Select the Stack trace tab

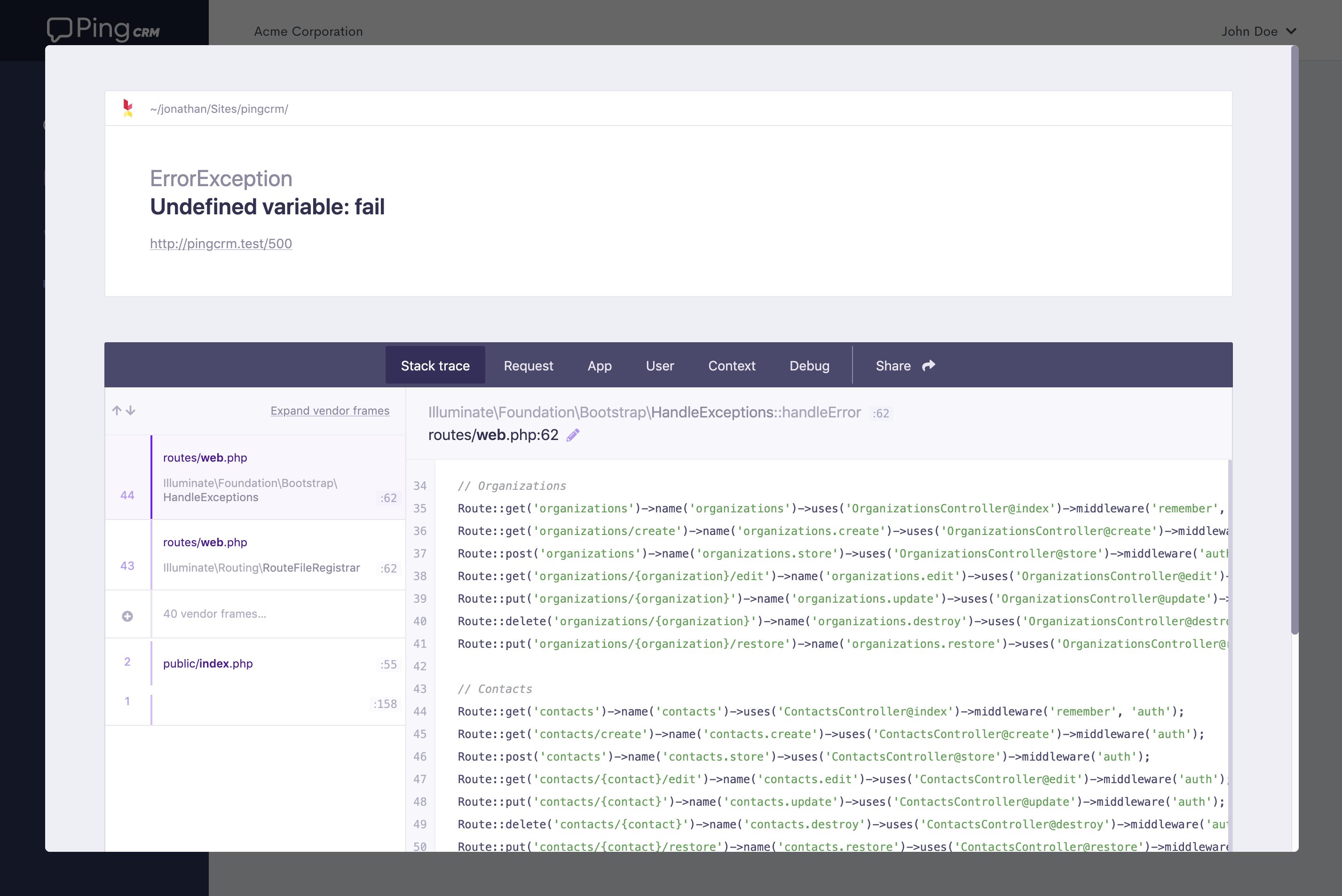[x=435, y=365]
